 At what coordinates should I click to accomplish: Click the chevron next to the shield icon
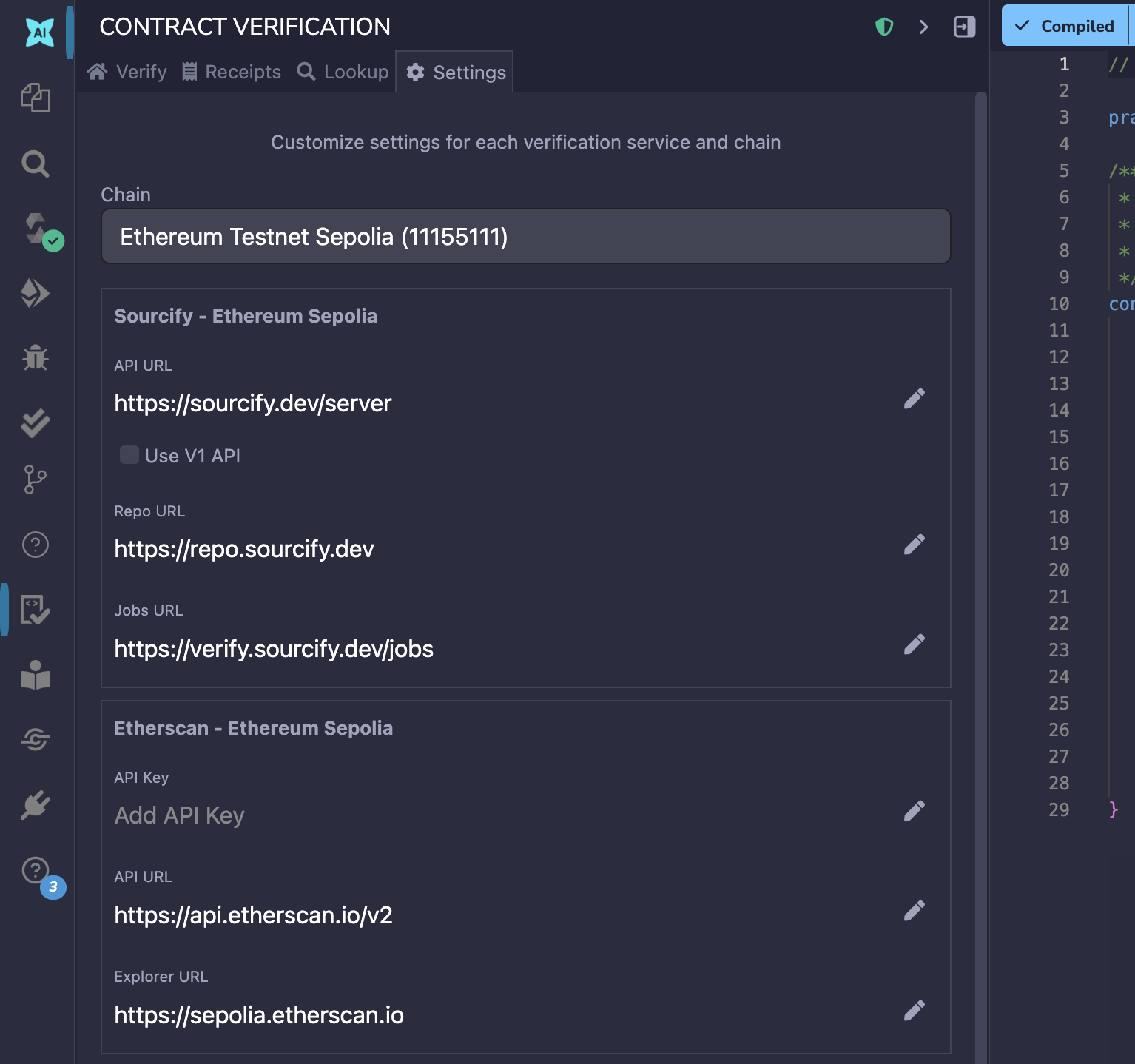(923, 27)
